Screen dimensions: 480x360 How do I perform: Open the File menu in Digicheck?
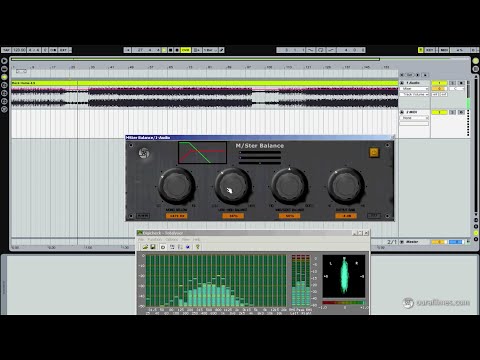141,239
